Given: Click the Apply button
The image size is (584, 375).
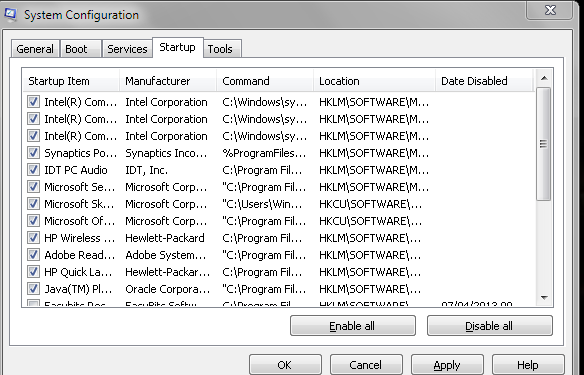Looking at the screenshot, I should (447, 365).
